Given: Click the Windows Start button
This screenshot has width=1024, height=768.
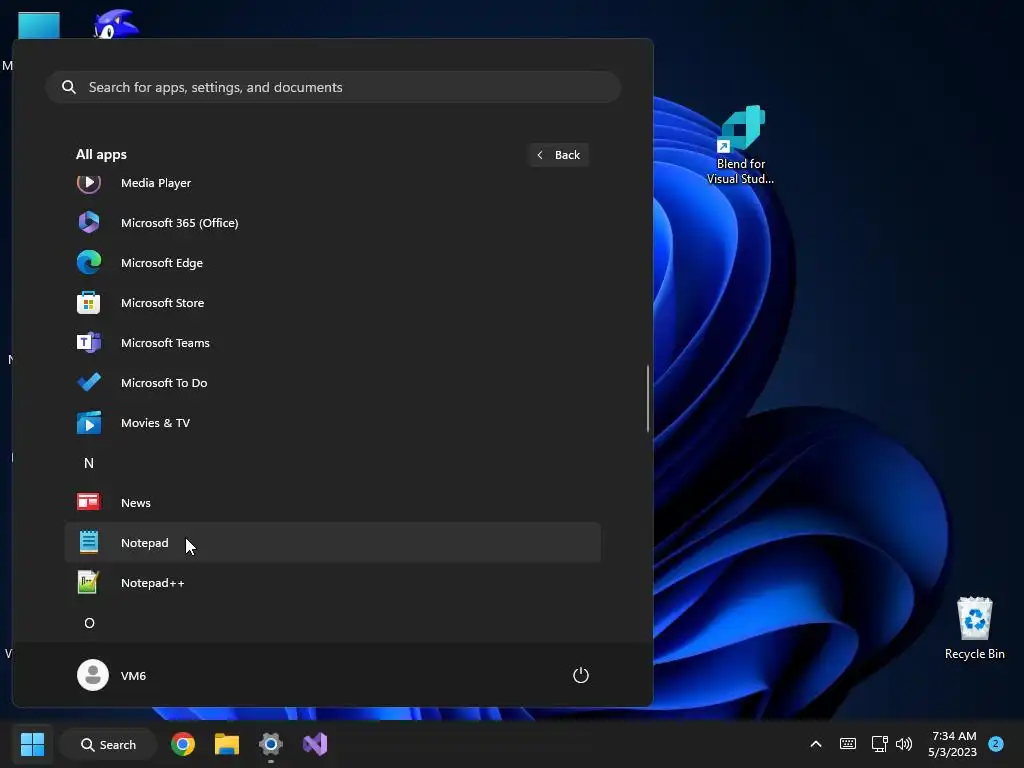Looking at the screenshot, I should (32, 744).
